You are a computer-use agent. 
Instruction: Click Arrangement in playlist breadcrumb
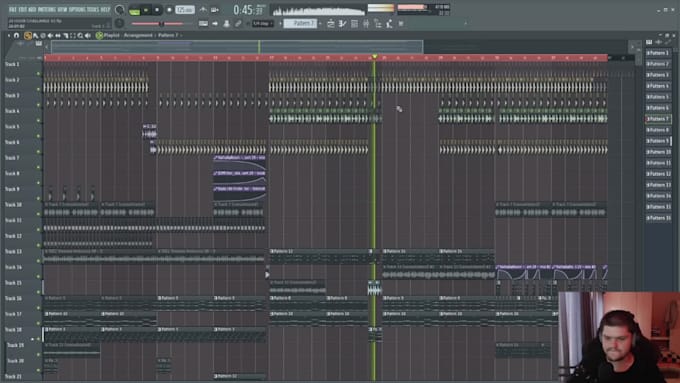(x=138, y=36)
